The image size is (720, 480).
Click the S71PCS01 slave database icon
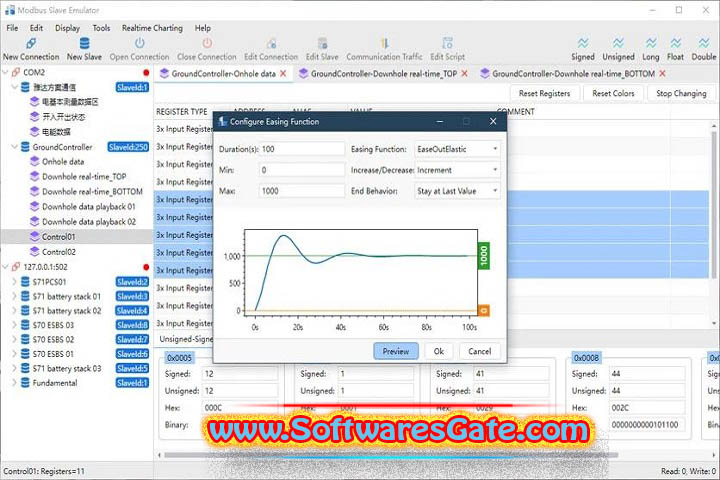tap(25, 282)
